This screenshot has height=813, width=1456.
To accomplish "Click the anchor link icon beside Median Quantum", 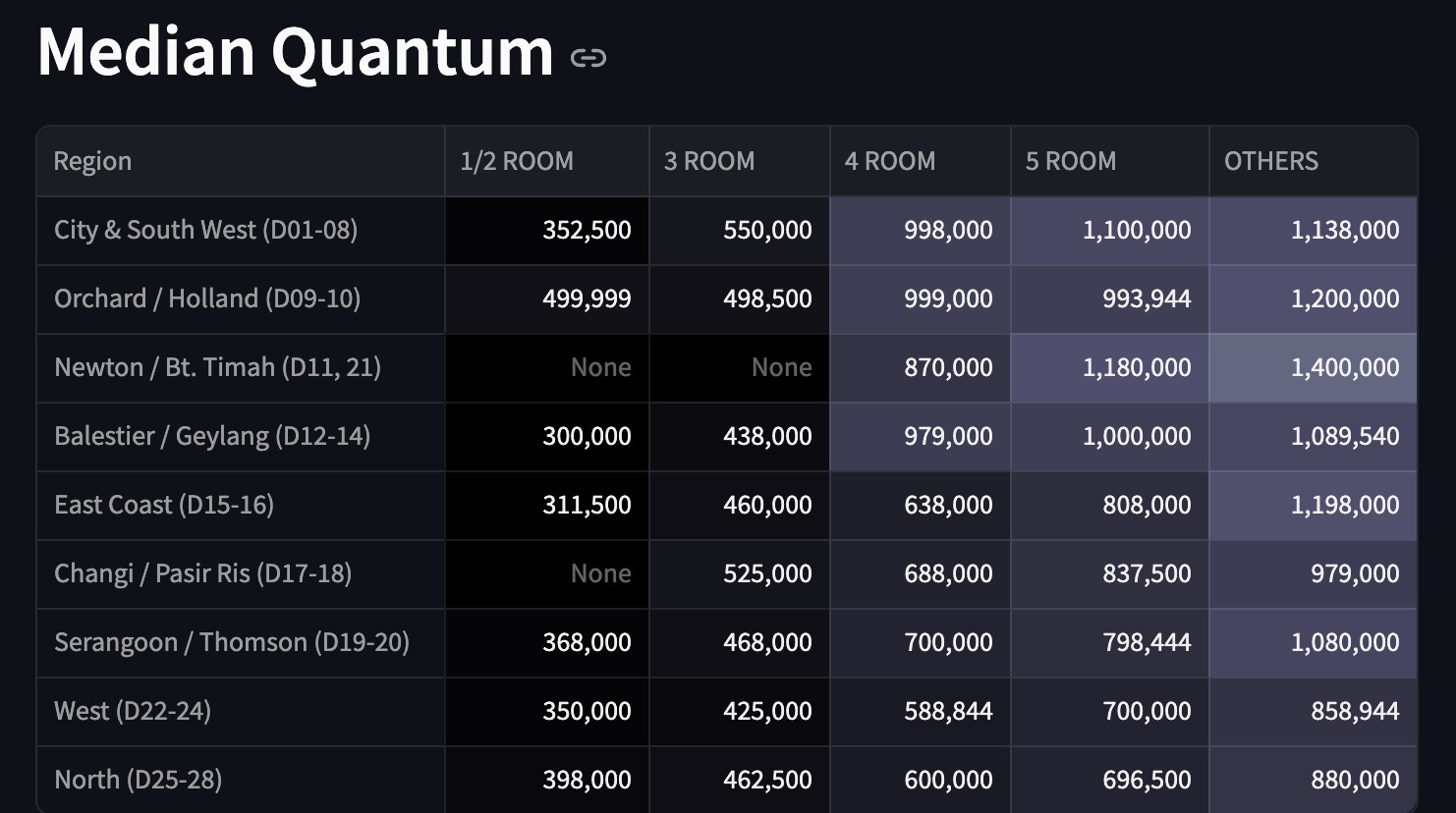I will coord(588,58).
